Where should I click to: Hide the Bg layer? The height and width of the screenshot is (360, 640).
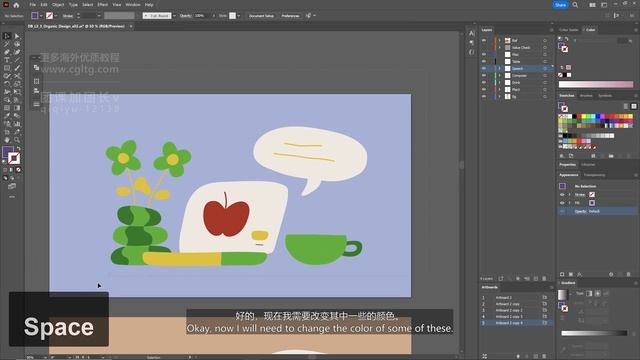(484, 96)
